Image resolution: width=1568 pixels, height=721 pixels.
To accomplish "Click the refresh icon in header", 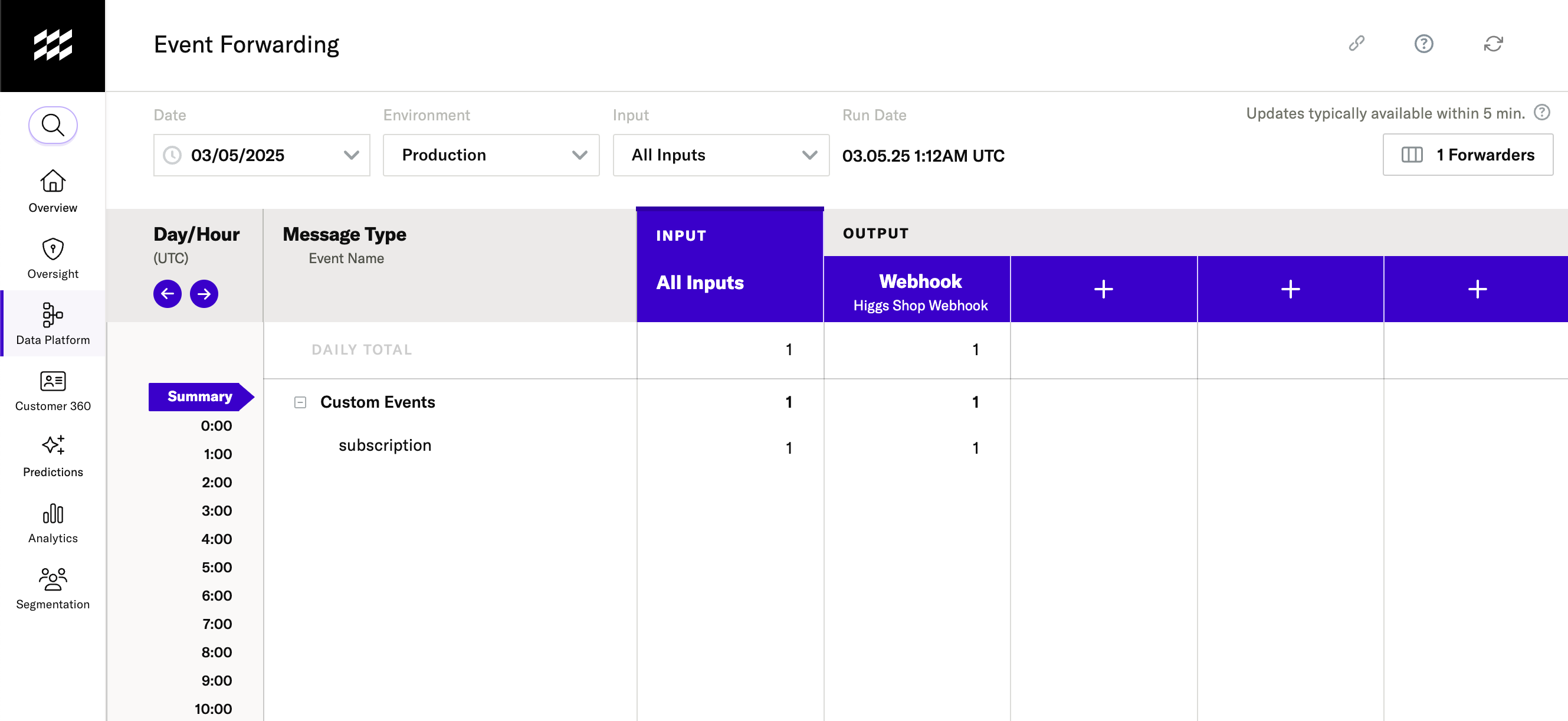I will point(1492,44).
